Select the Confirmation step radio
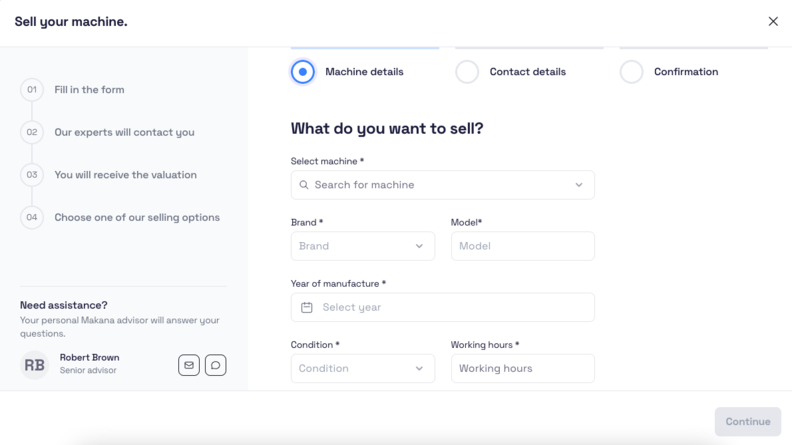This screenshot has width=792, height=445. [x=631, y=72]
